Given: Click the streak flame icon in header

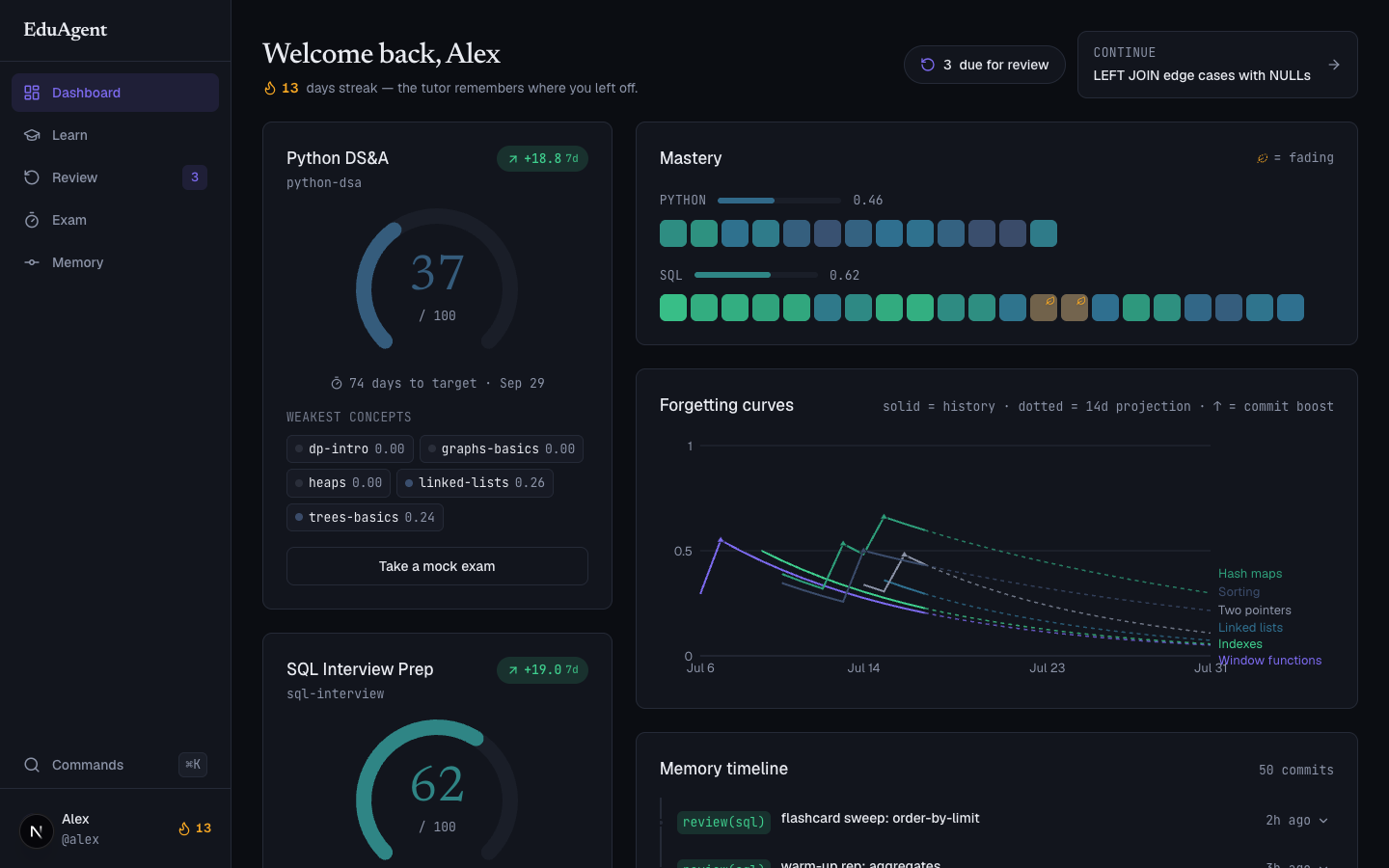Looking at the screenshot, I should [x=270, y=88].
